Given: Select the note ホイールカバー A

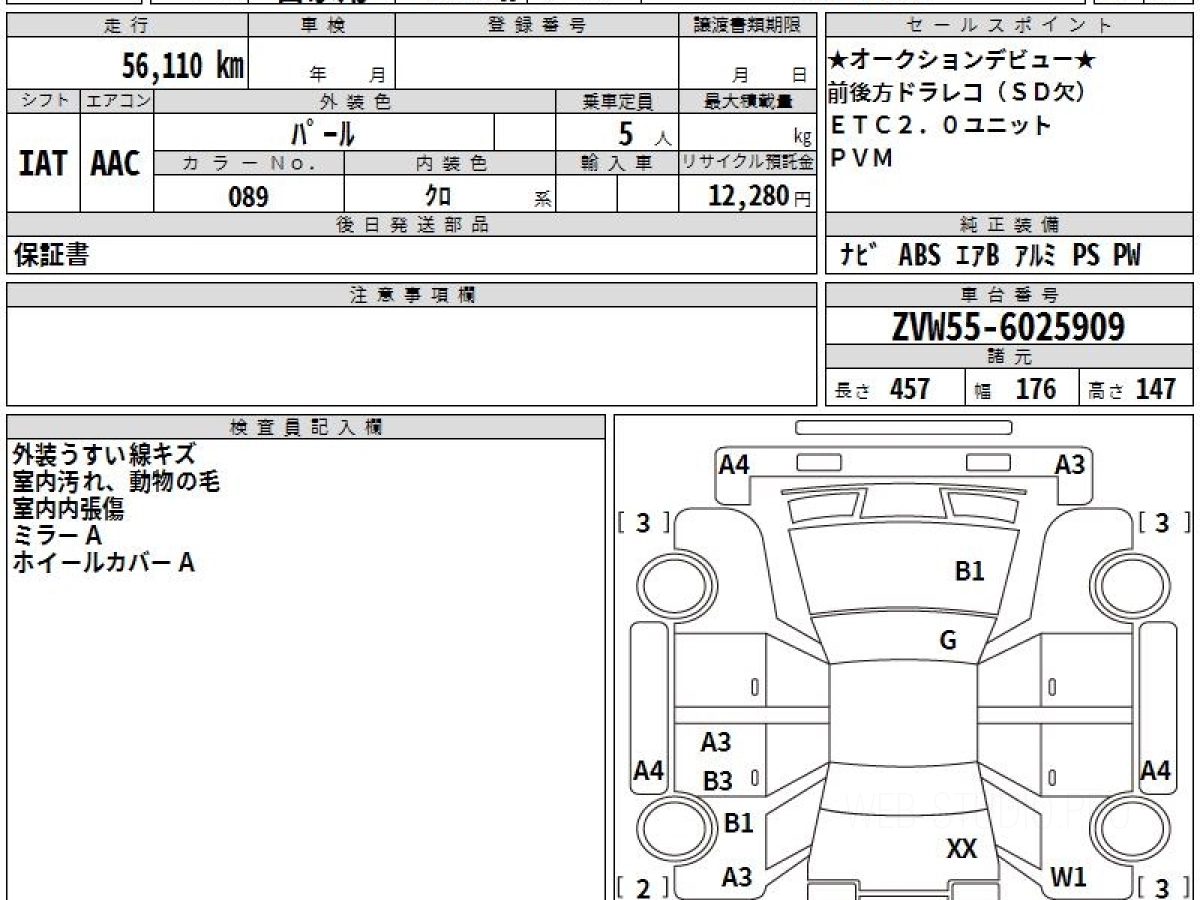Looking at the screenshot, I should point(103,563).
